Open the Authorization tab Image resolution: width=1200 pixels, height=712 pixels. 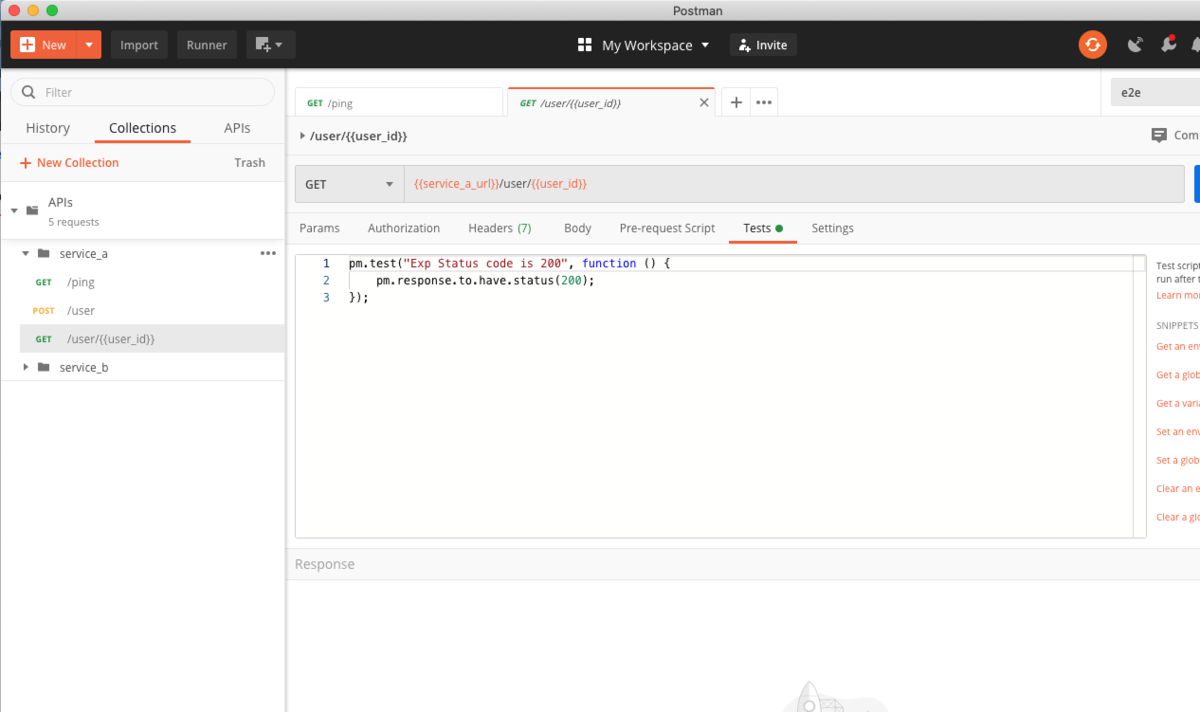pyautogui.click(x=404, y=228)
